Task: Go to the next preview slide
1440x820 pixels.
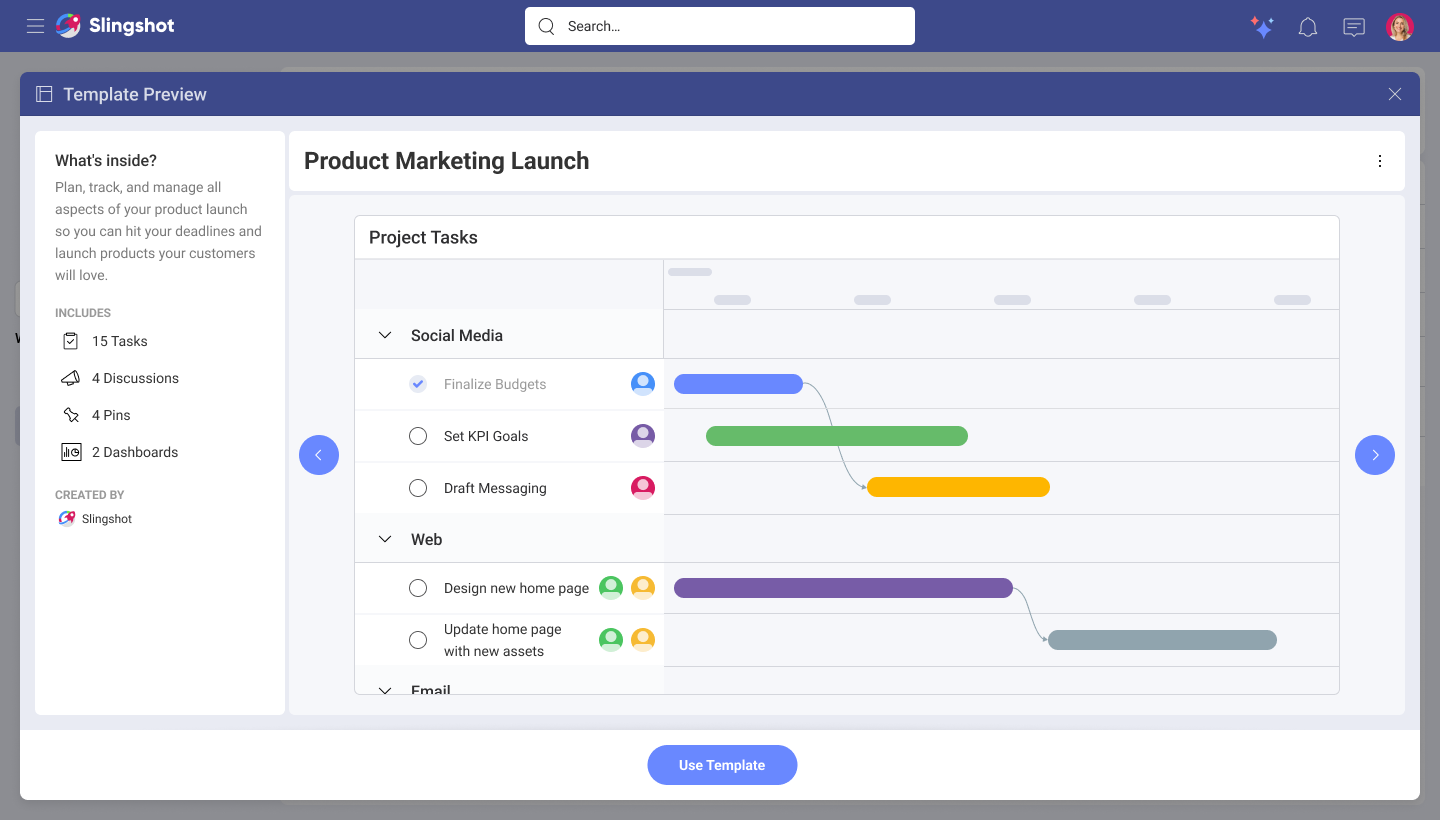Action: (x=1375, y=455)
